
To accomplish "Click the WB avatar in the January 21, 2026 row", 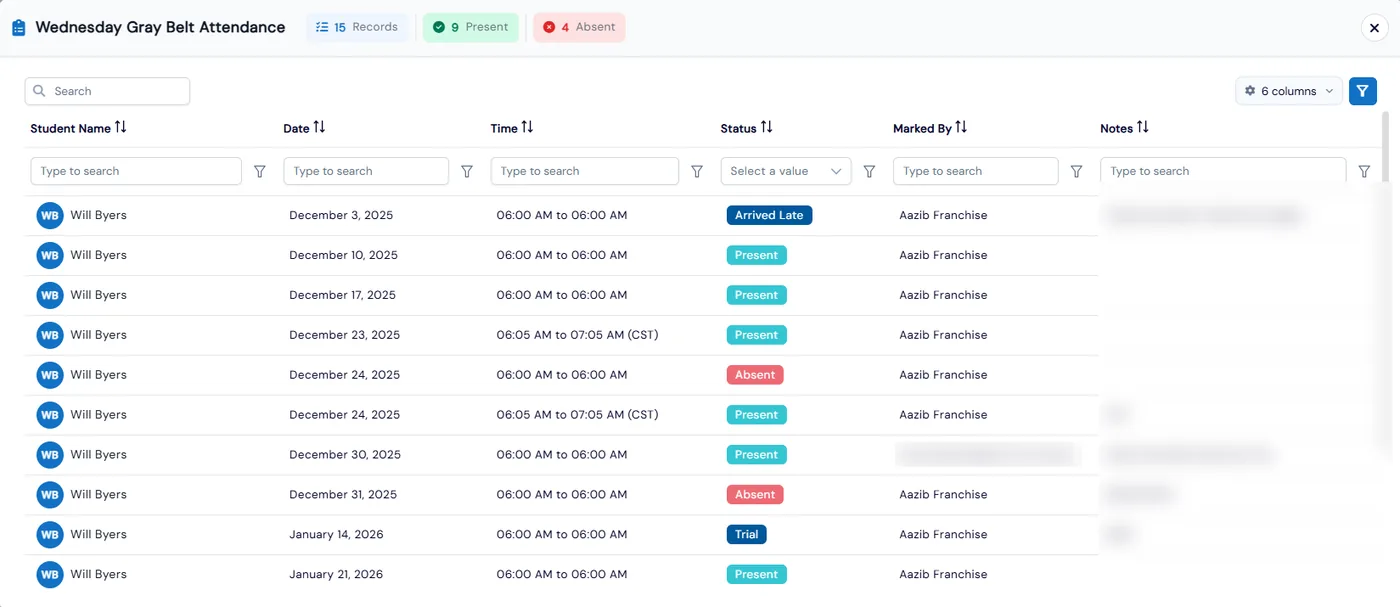I will (50, 575).
